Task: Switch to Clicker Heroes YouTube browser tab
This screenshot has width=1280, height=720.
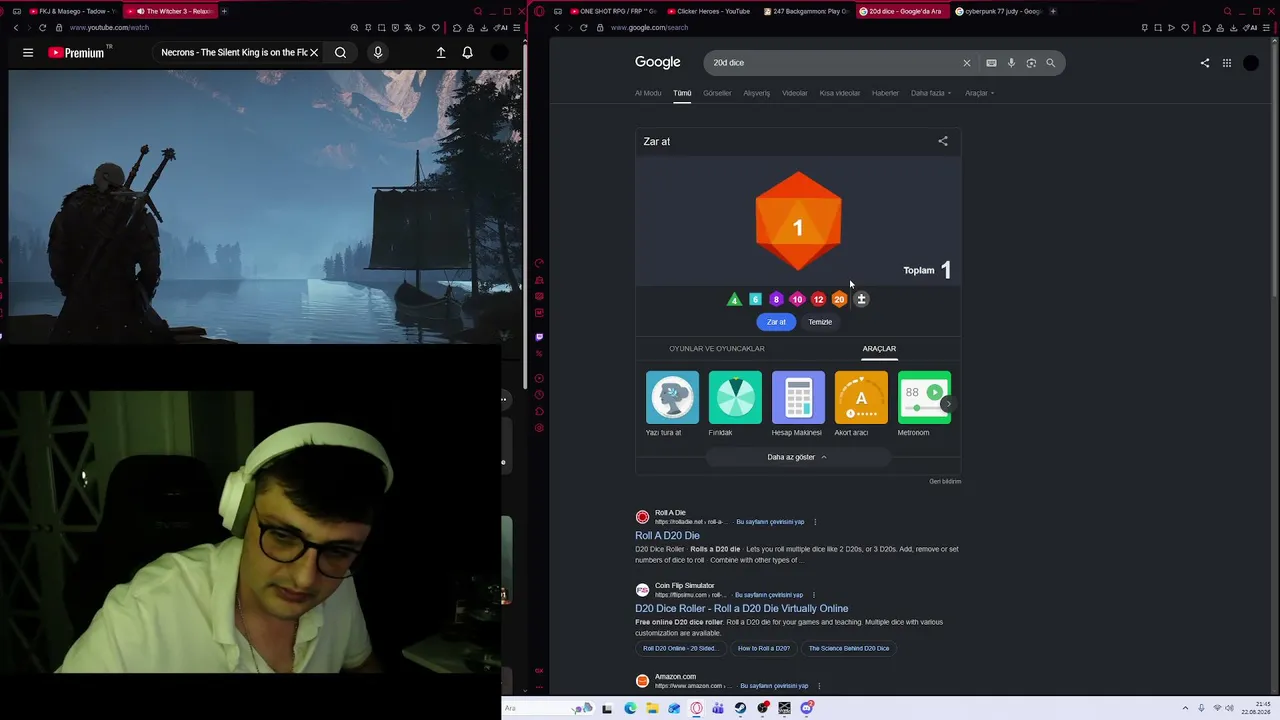Action: [x=708, y=11]
